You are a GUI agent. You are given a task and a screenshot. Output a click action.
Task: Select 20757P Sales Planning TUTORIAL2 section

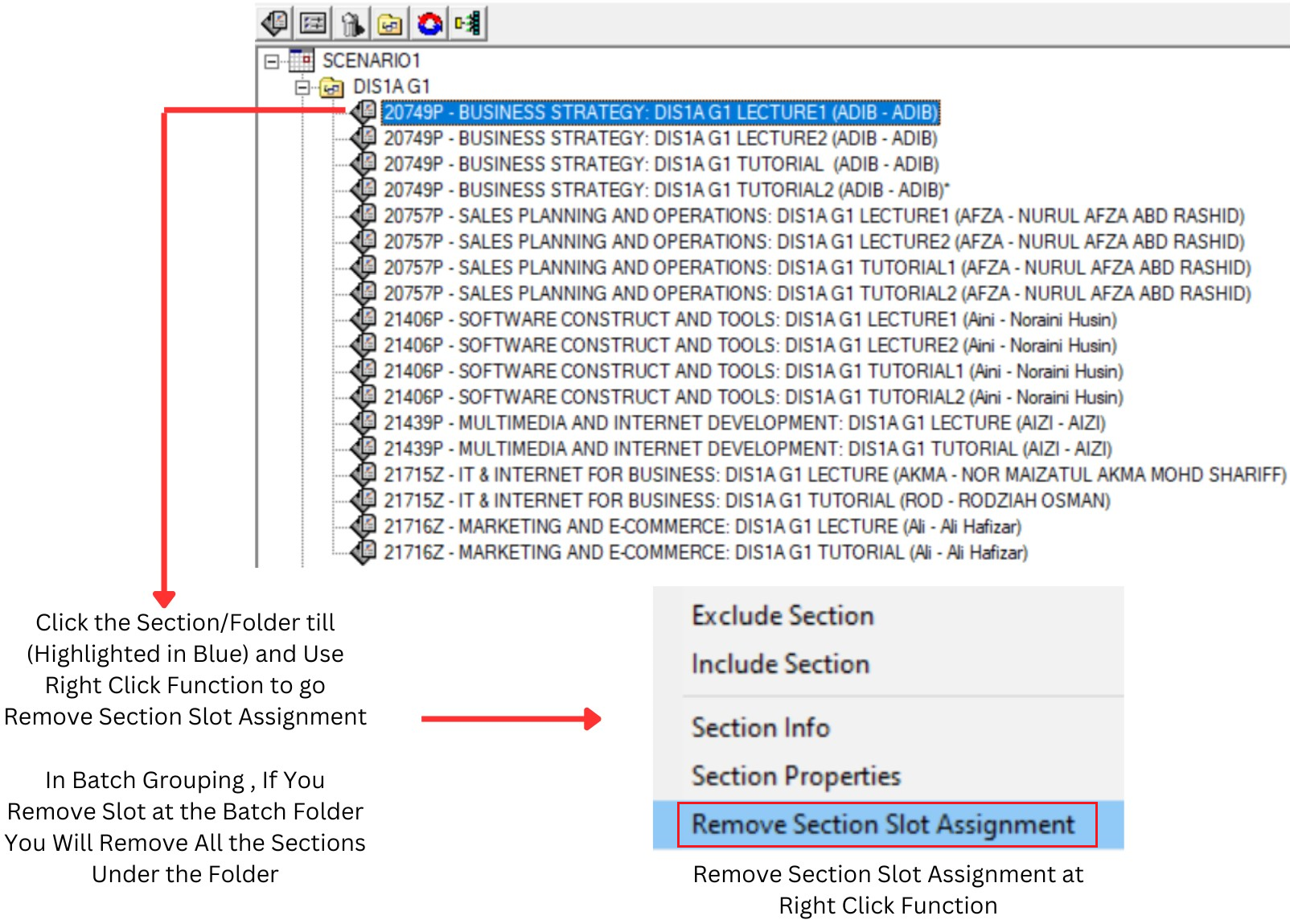[817, 294]
